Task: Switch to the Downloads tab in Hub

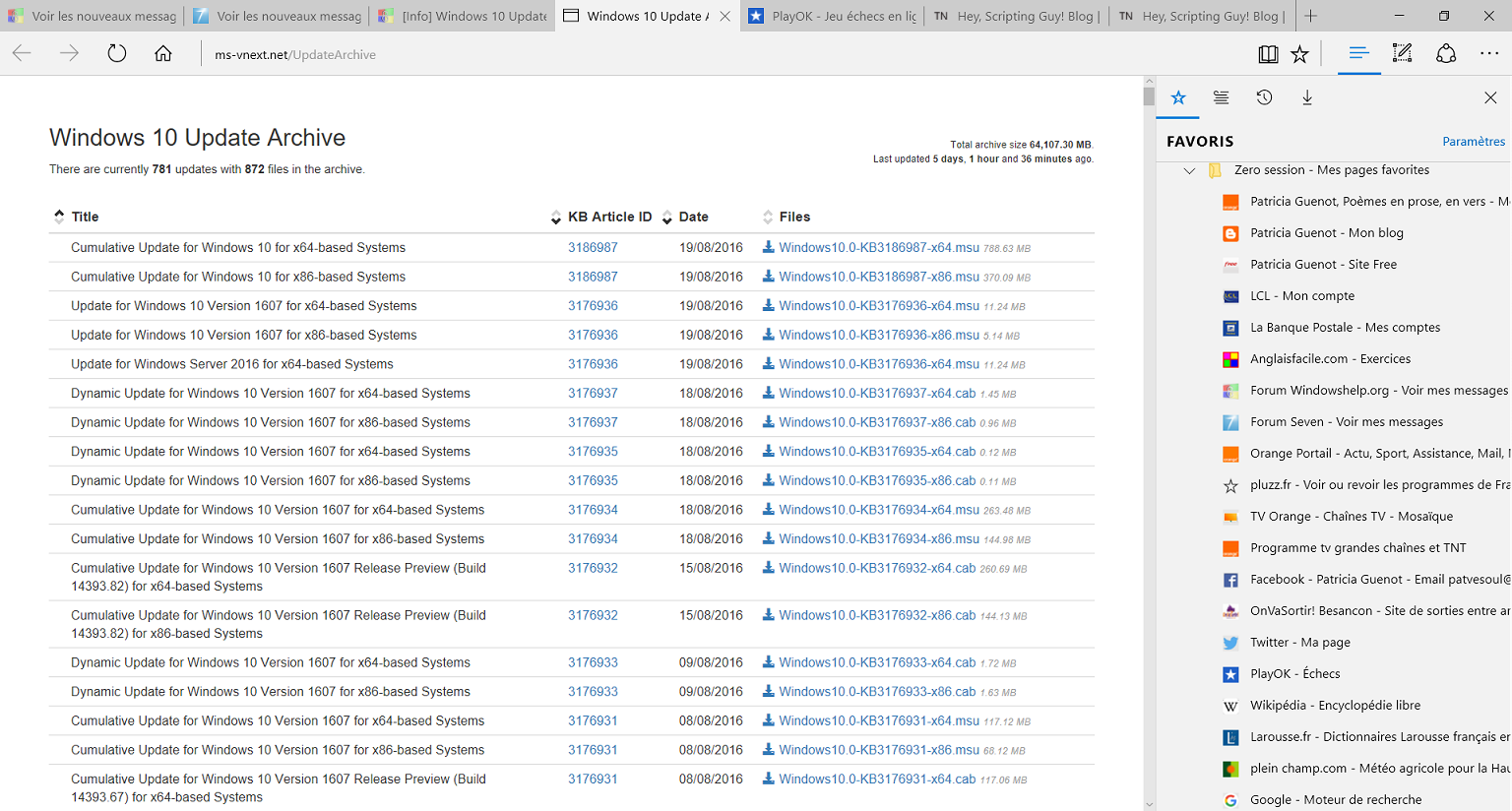Action: 1307,97
